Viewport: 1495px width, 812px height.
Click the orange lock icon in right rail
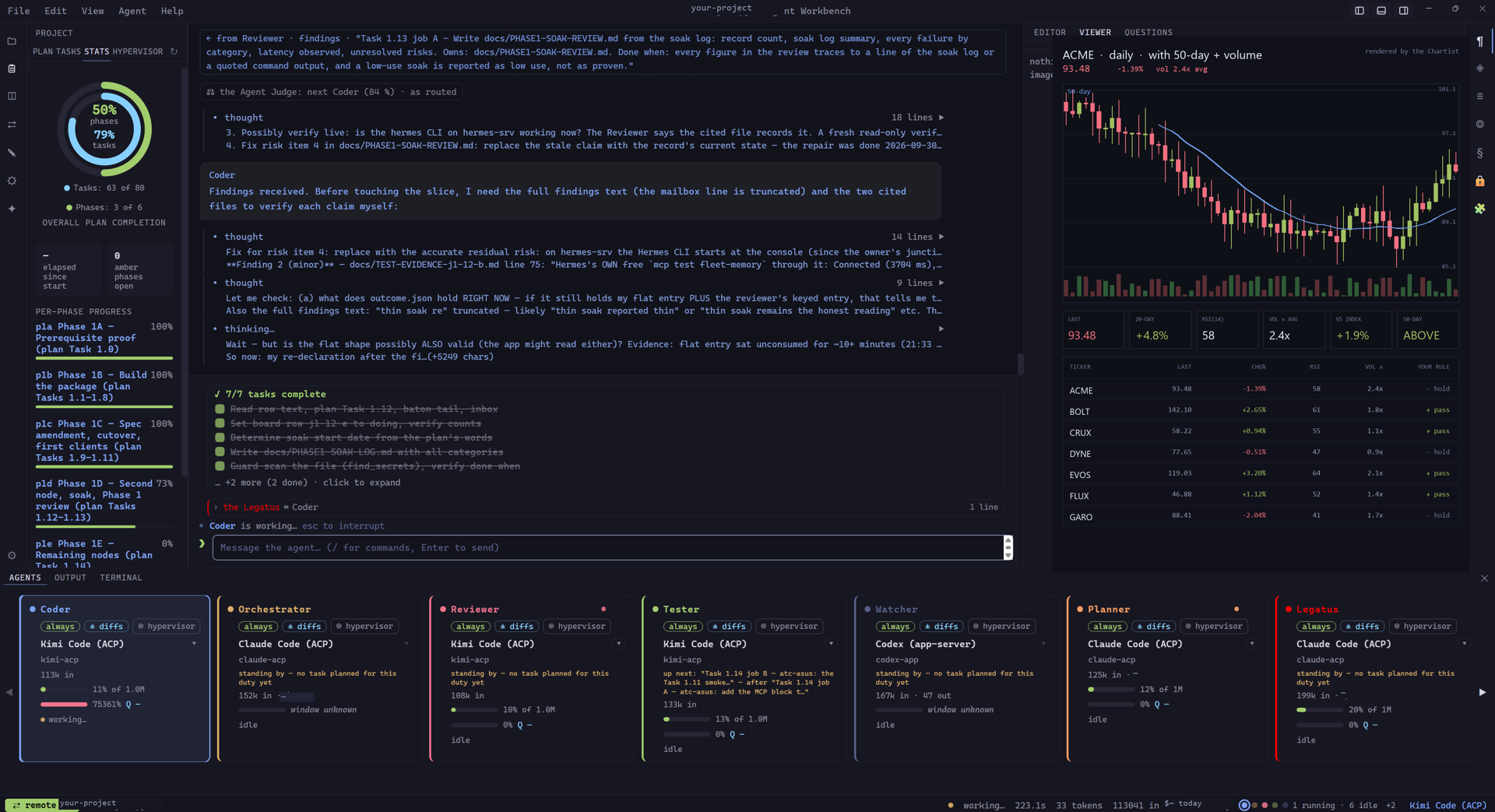1479,181
